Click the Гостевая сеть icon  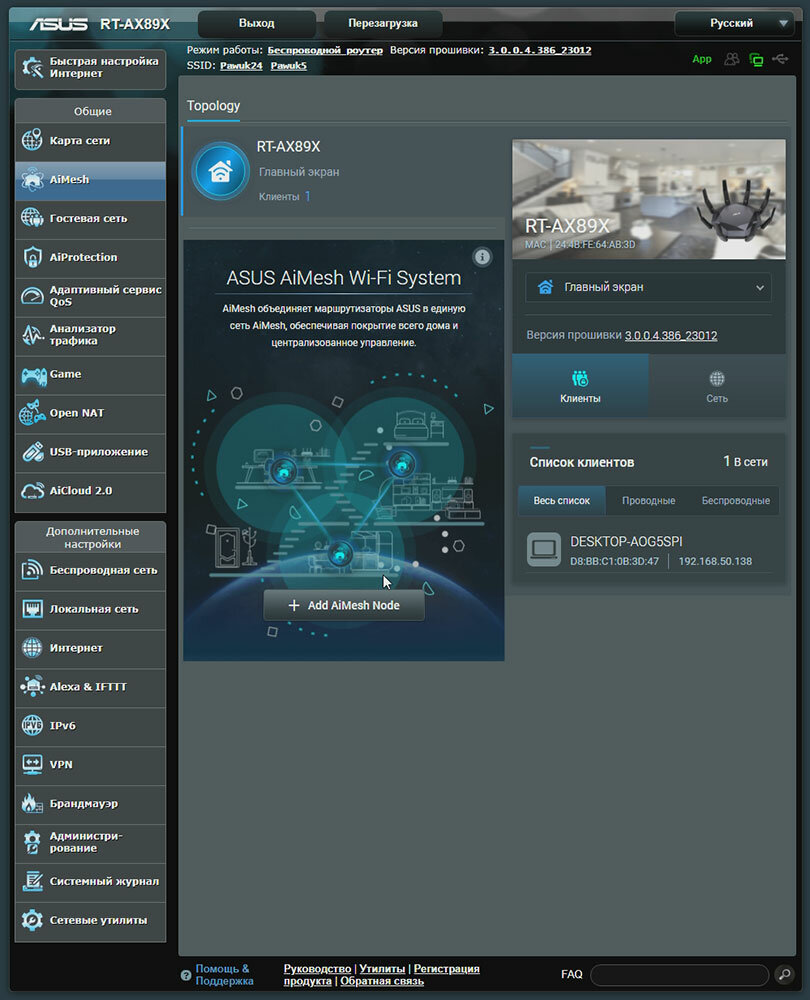pos(32,218)
